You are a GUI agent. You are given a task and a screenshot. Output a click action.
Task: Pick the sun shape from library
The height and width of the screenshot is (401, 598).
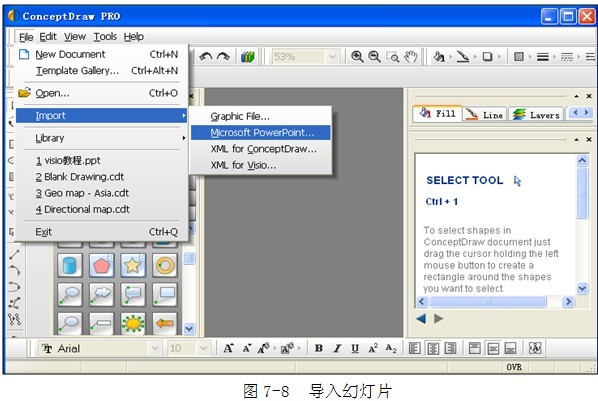pyautogui.click(x=133, y=323)
